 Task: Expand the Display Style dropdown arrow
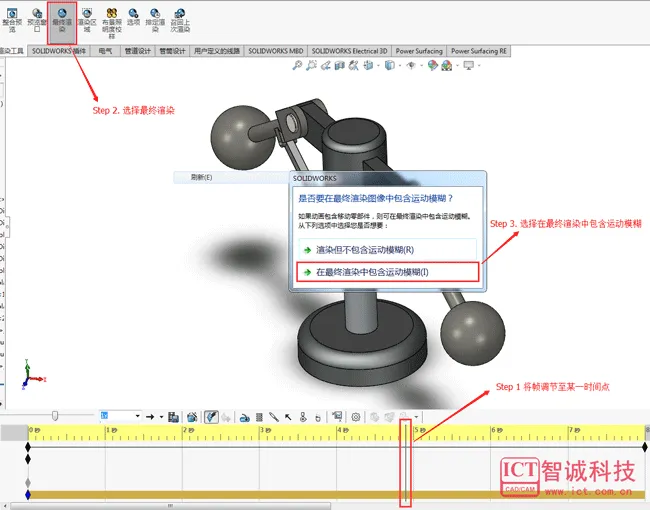click(x=400, y=66)
